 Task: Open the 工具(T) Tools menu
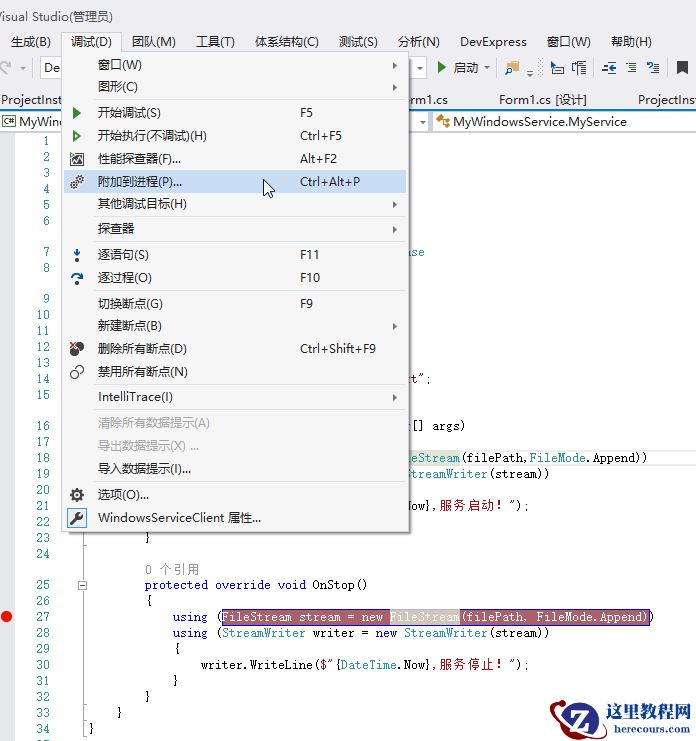215,42
